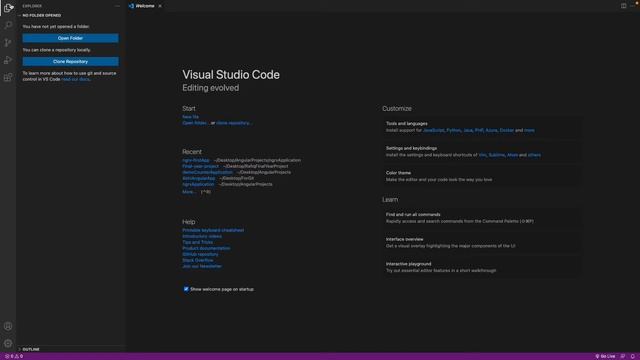Click errors and warnings status indicator

point(14,356)
